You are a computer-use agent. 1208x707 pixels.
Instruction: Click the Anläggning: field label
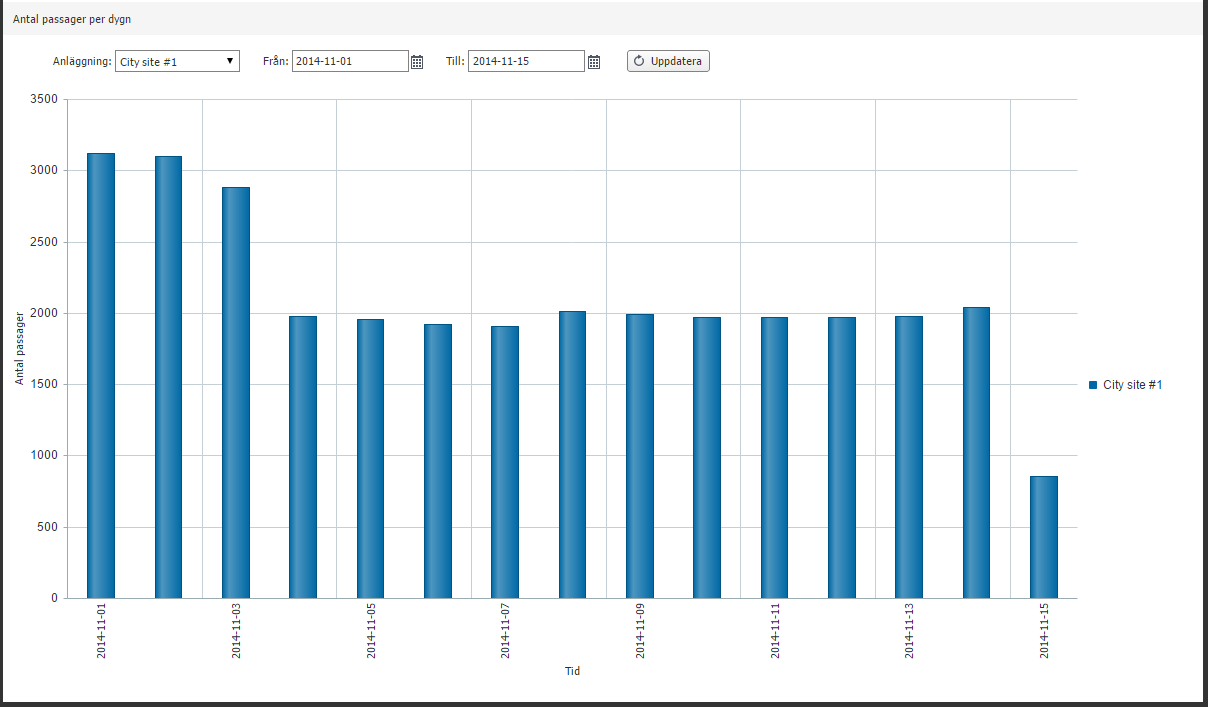82,61
